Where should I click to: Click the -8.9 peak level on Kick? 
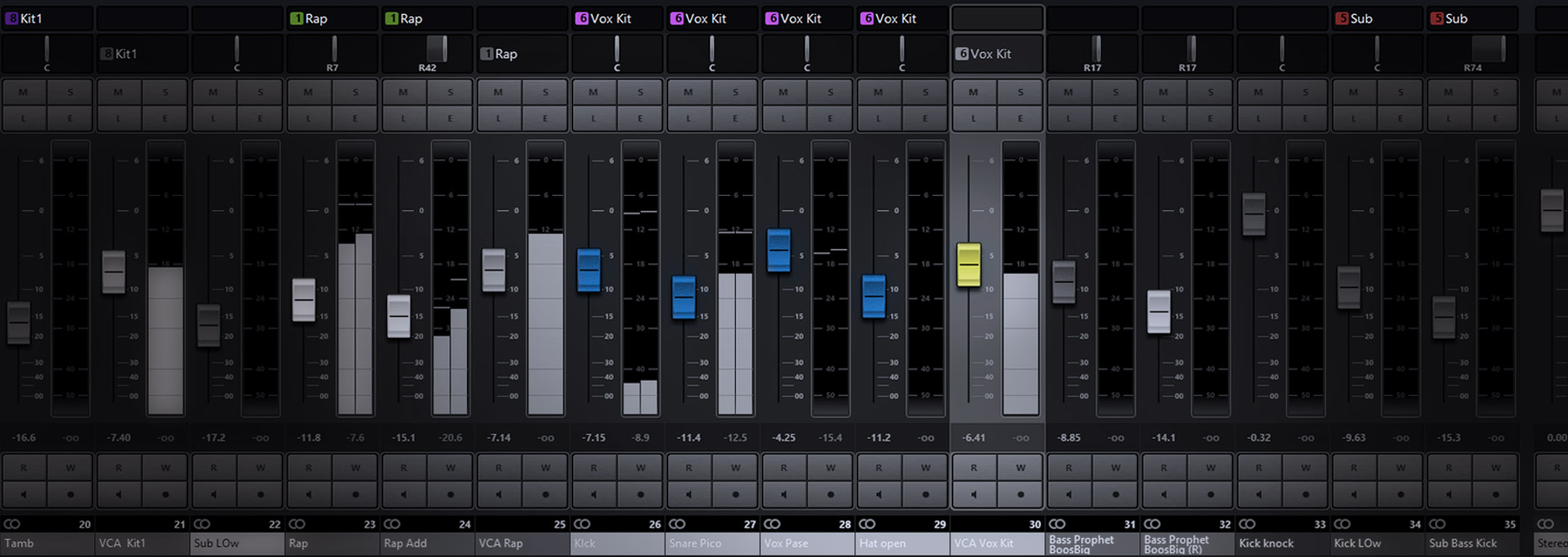pyautogui.click(x=640, y=438)
